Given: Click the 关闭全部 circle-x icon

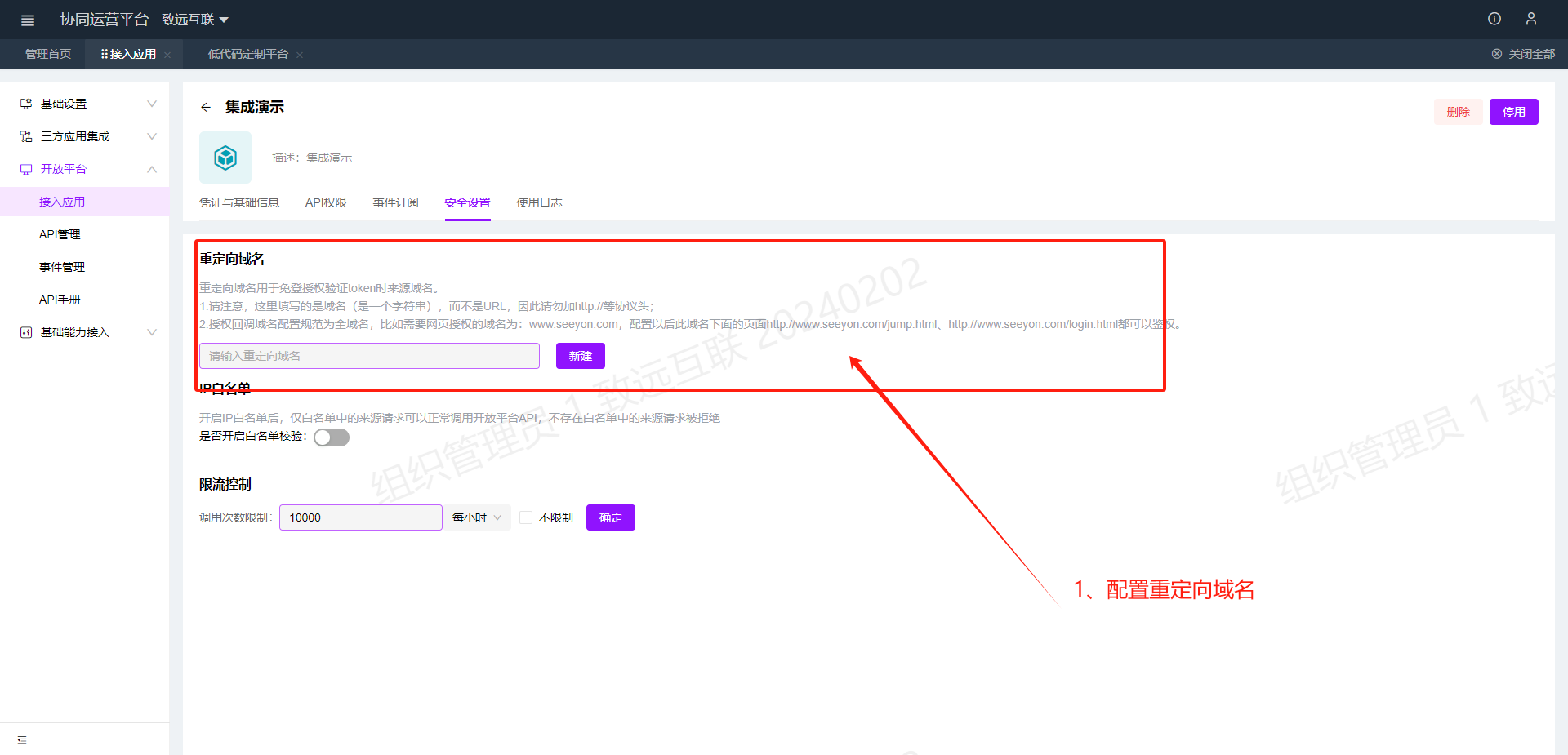Looking at the screenshot, I should (x=1497, y=54).
